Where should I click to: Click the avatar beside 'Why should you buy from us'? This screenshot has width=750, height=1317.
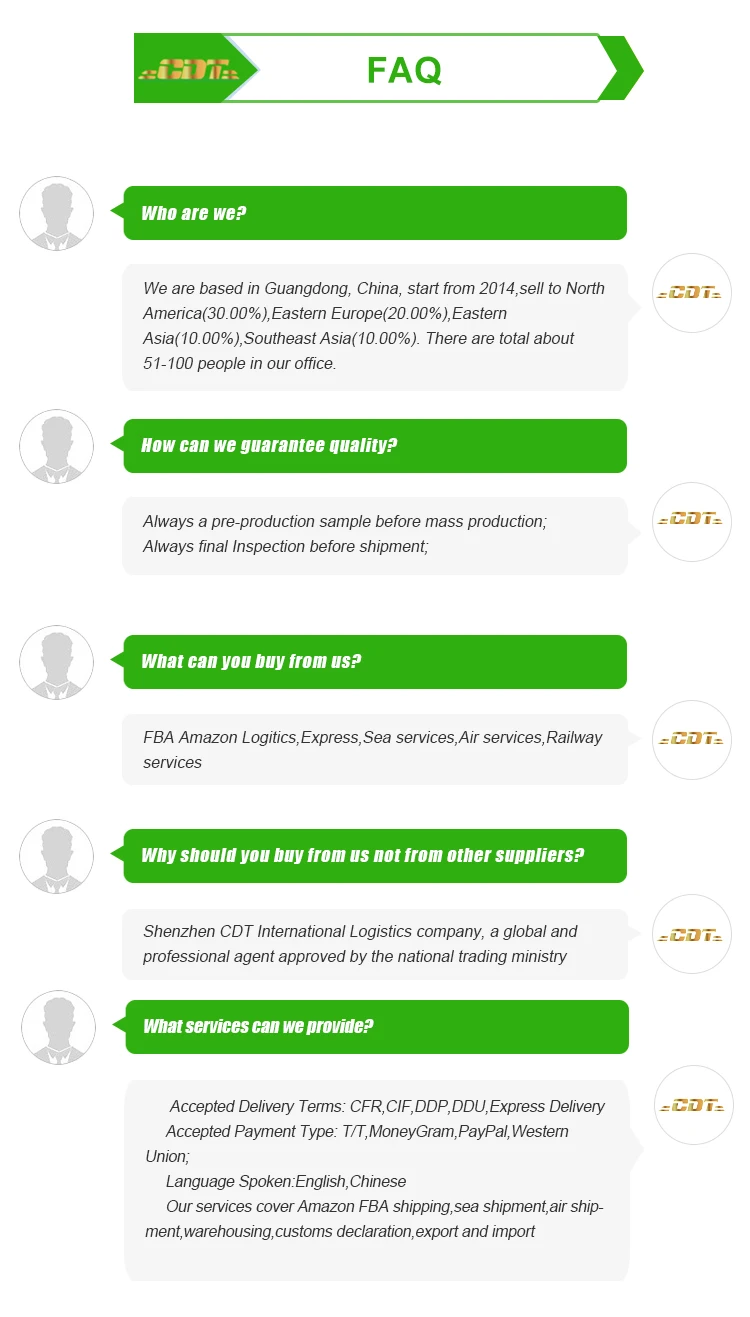point(57,856)
